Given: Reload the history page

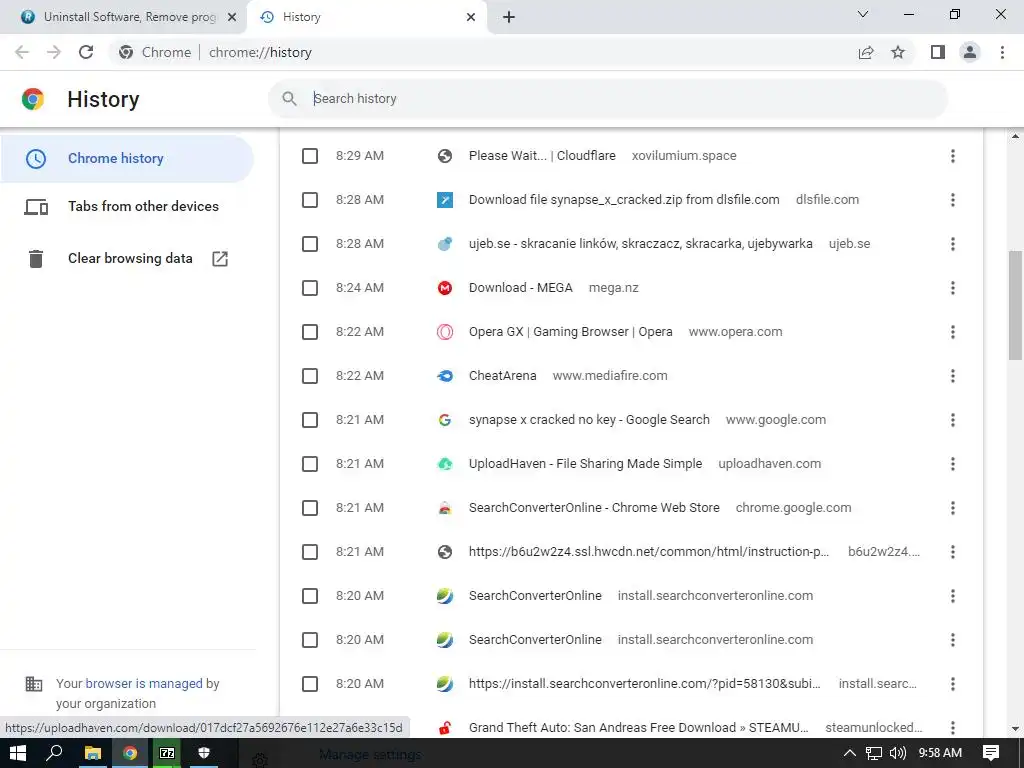Looking at the screenshot, I should pos(86,52).
